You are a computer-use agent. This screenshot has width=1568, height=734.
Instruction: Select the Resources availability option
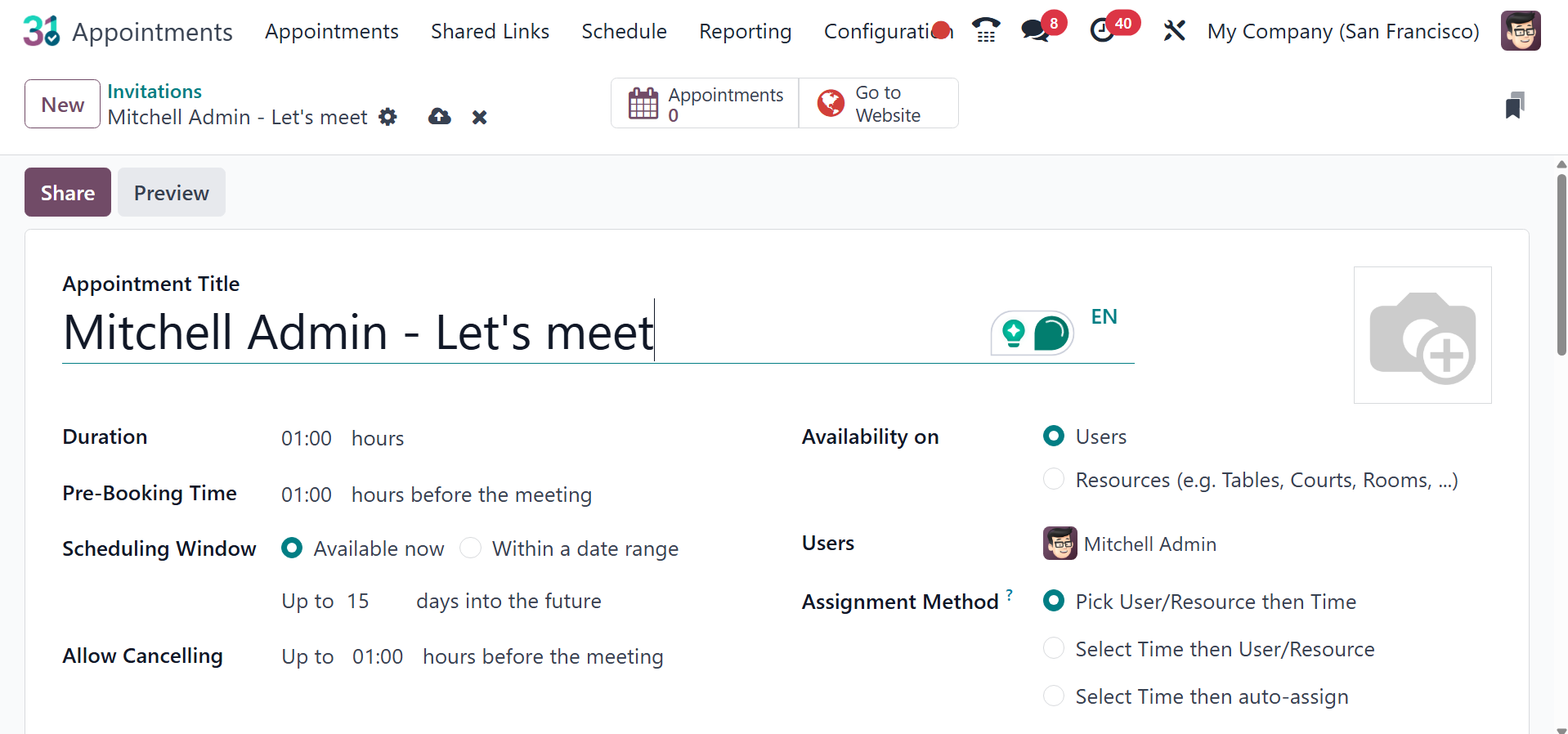click(1054, 479)
